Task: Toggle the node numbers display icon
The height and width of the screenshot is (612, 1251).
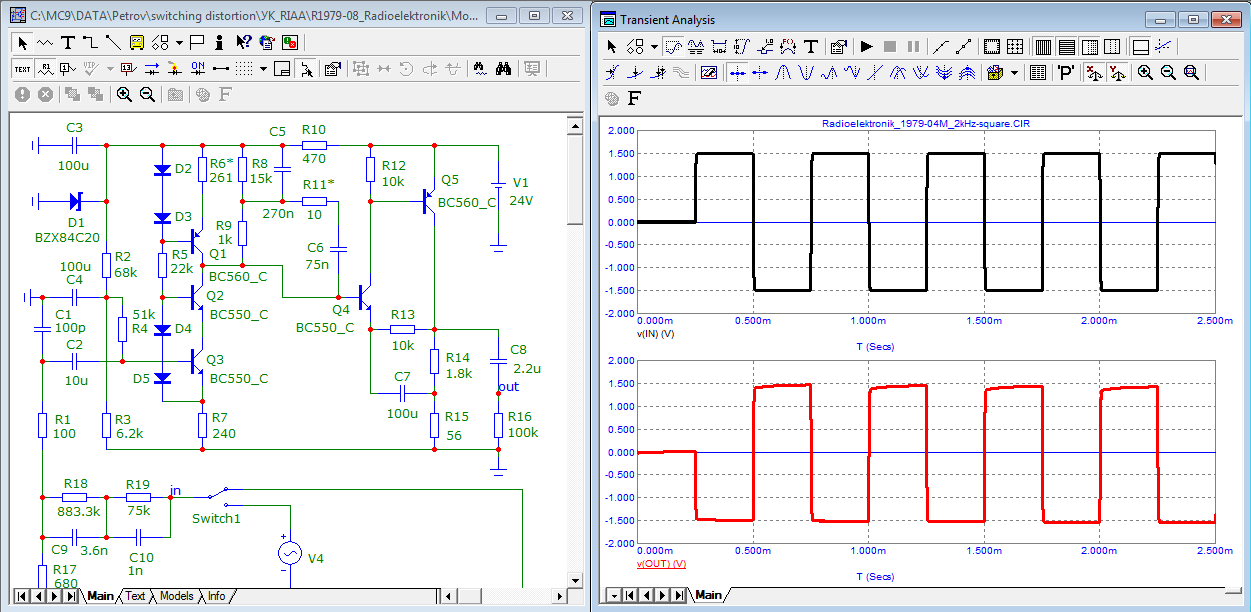Action: tap(67, 69)
